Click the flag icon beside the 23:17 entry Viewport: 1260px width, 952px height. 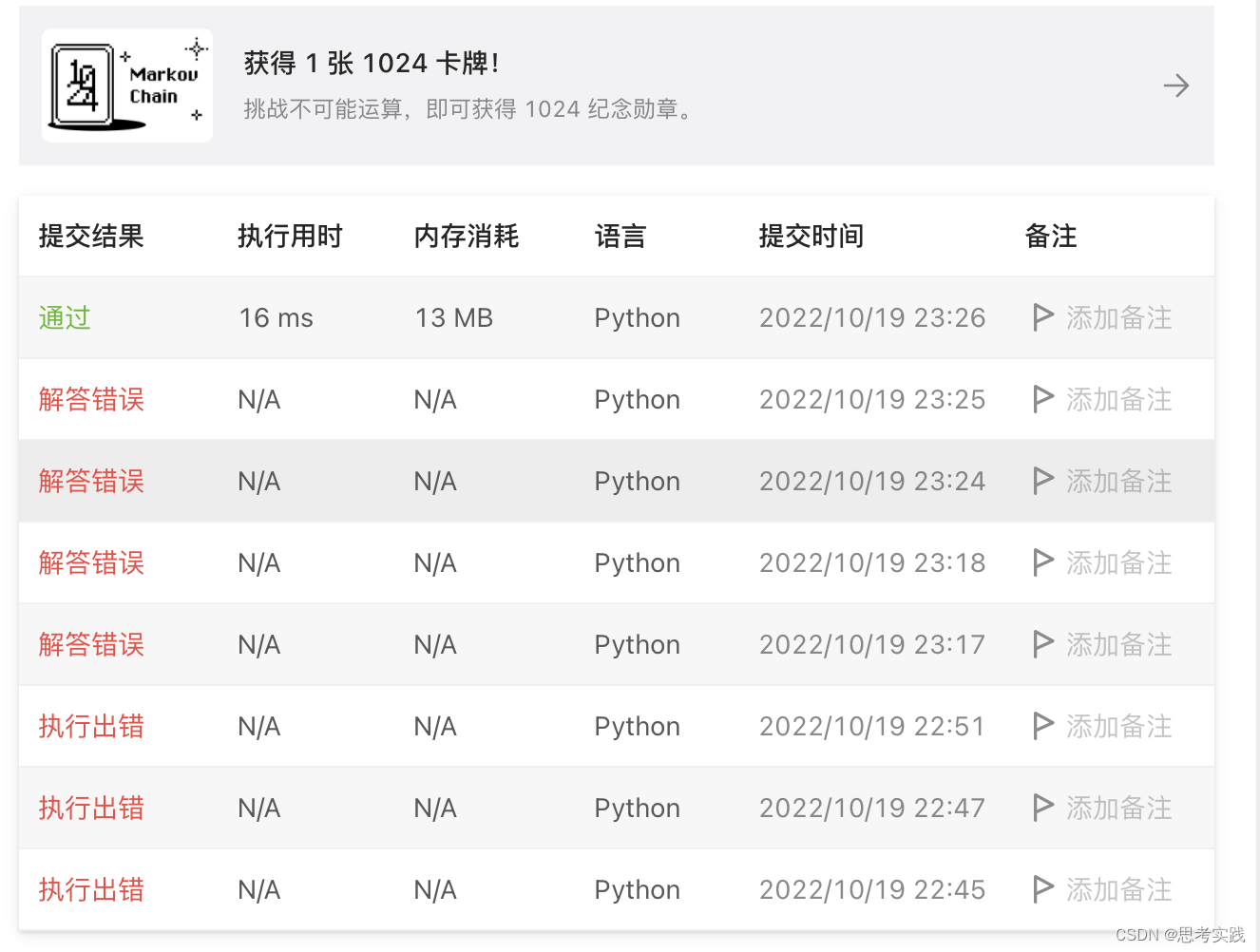(x=1043, y=644)
